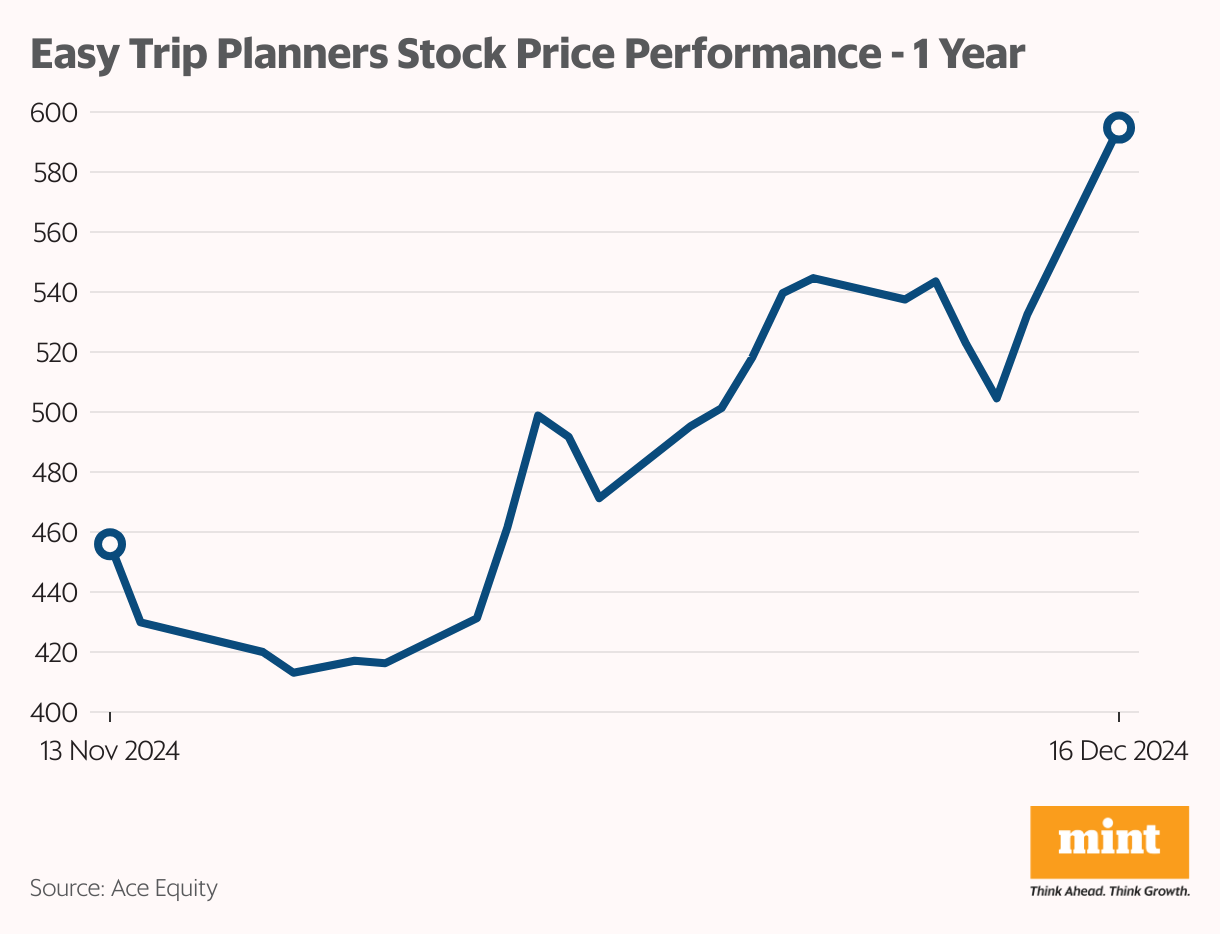Click the '13 Nov 2024' date label
The width and height of the screenshot is (1220, 934).
(x=110, y=751)
